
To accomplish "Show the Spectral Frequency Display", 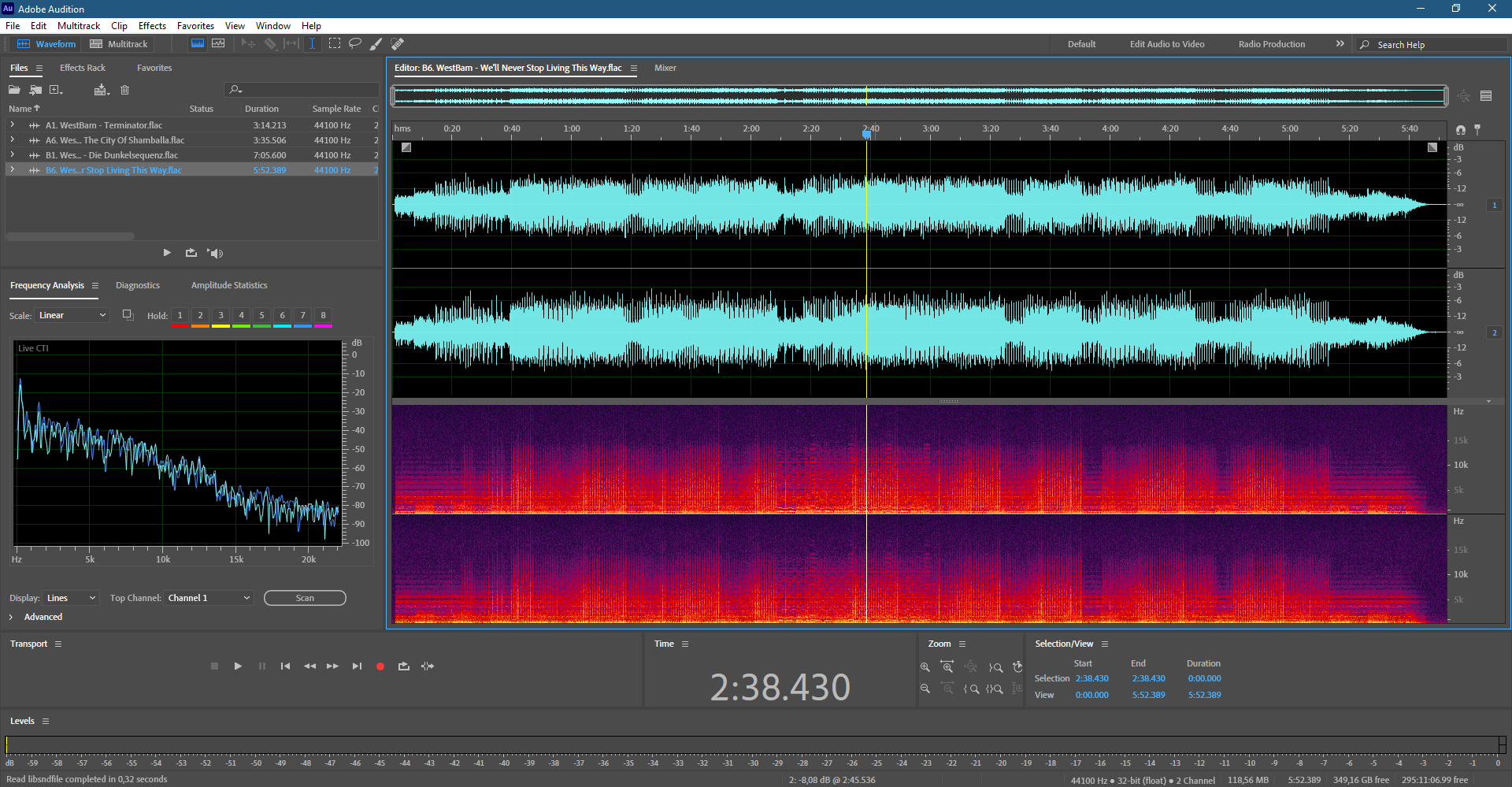I will 198,44.
